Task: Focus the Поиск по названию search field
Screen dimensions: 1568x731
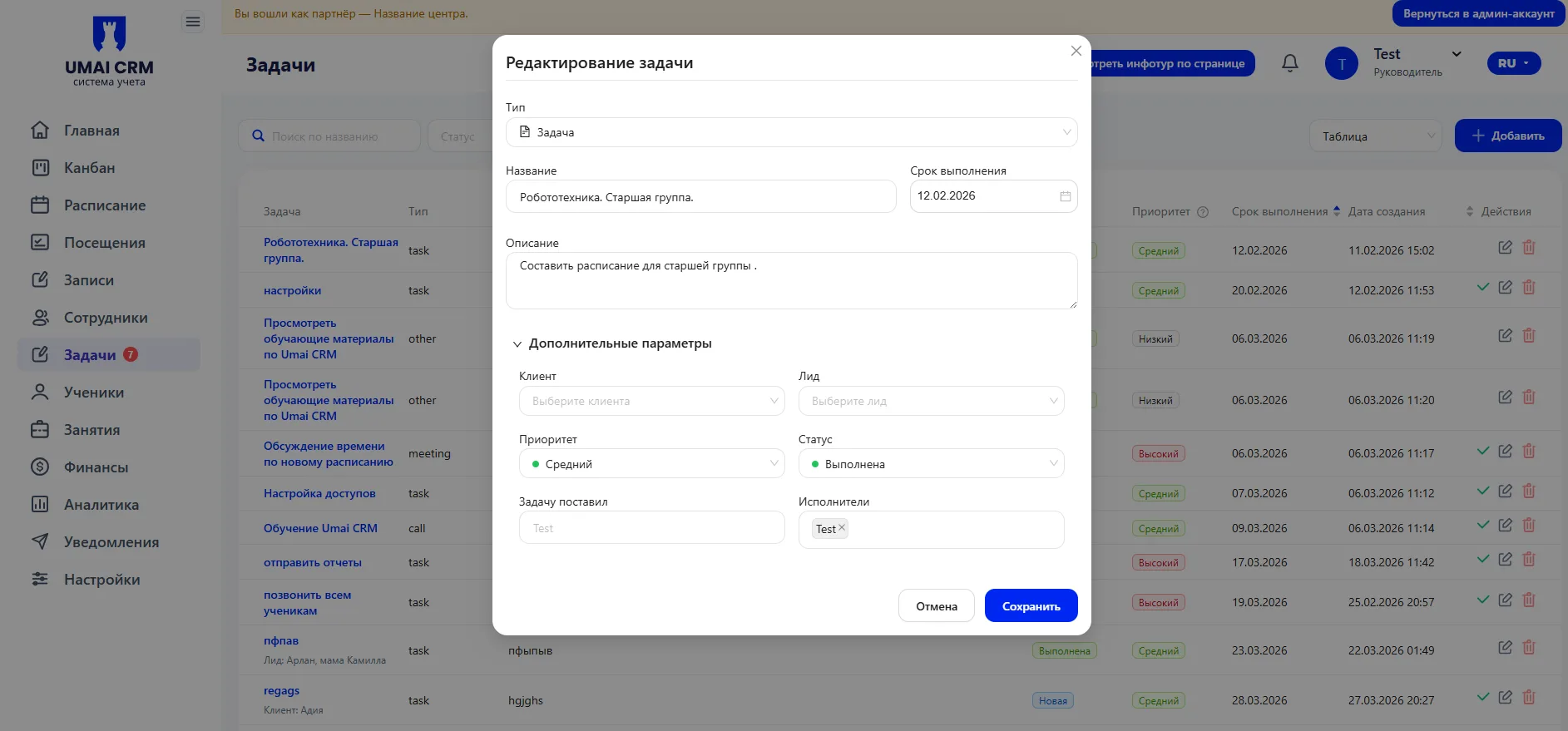Action: click(329, 136)
